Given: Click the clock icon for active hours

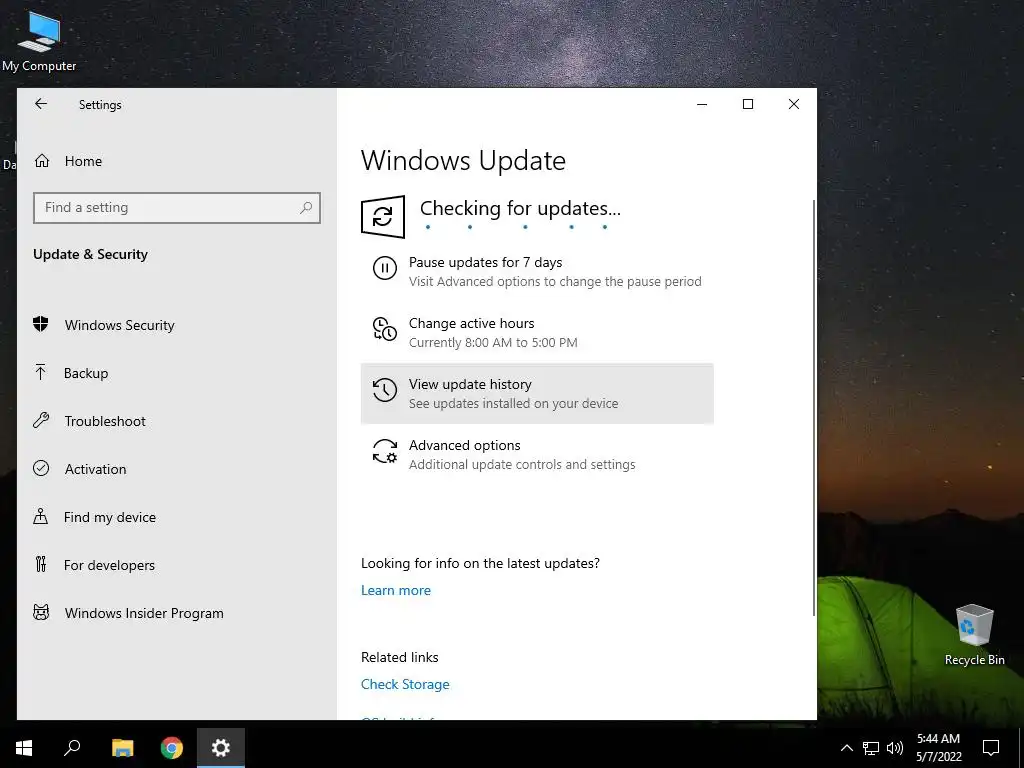Looking at the screenshot, I should tap(385, 328).
